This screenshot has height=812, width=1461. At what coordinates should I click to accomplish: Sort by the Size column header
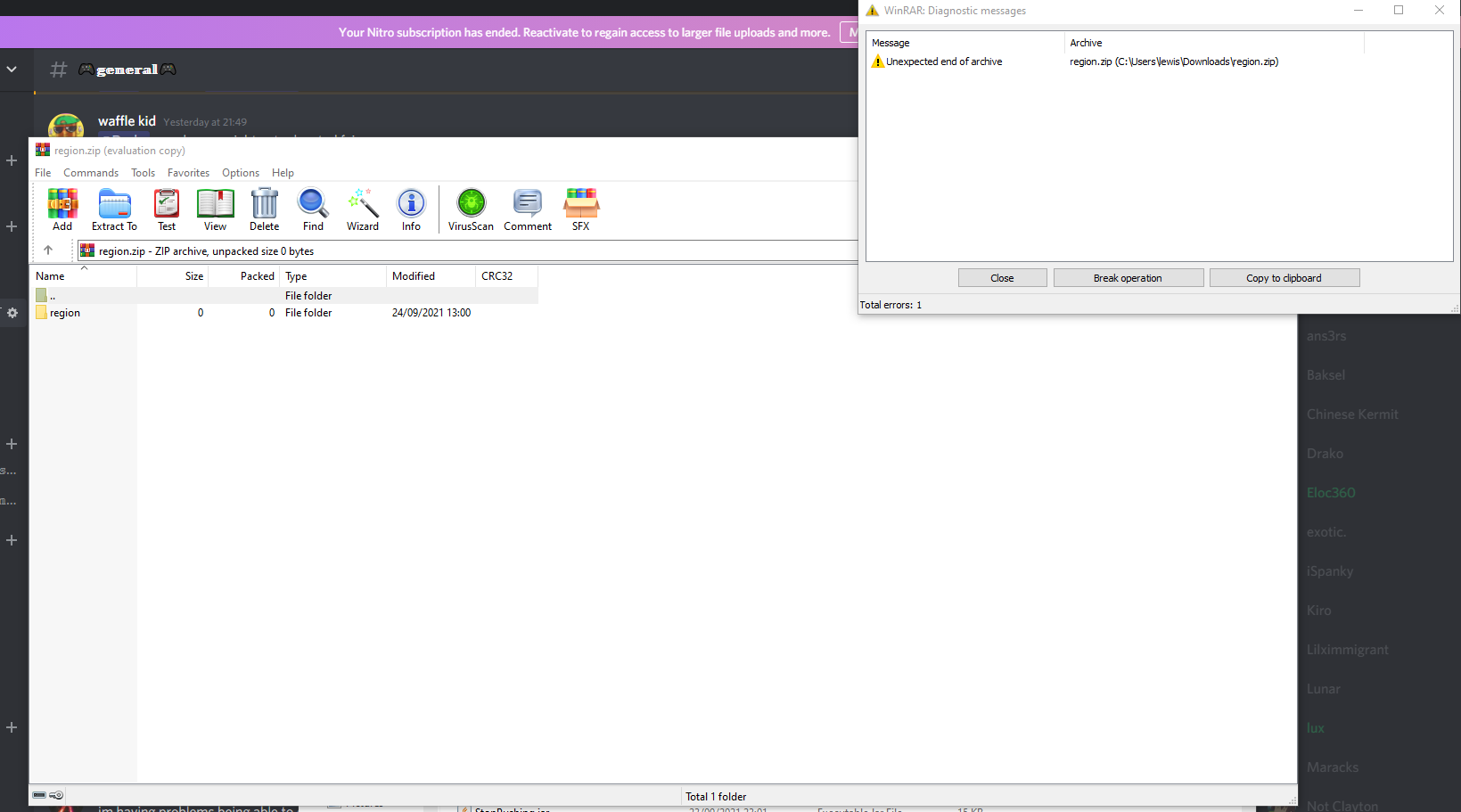click(173, 276)
